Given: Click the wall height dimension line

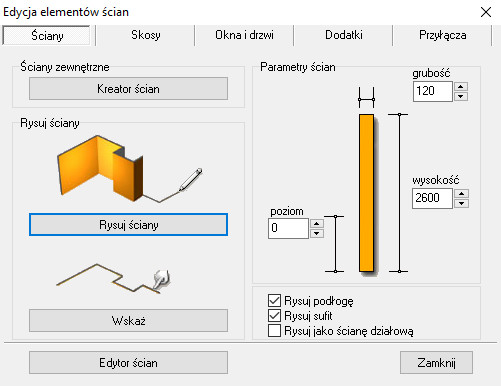Looking at the screenshot, I should (399, 193).
